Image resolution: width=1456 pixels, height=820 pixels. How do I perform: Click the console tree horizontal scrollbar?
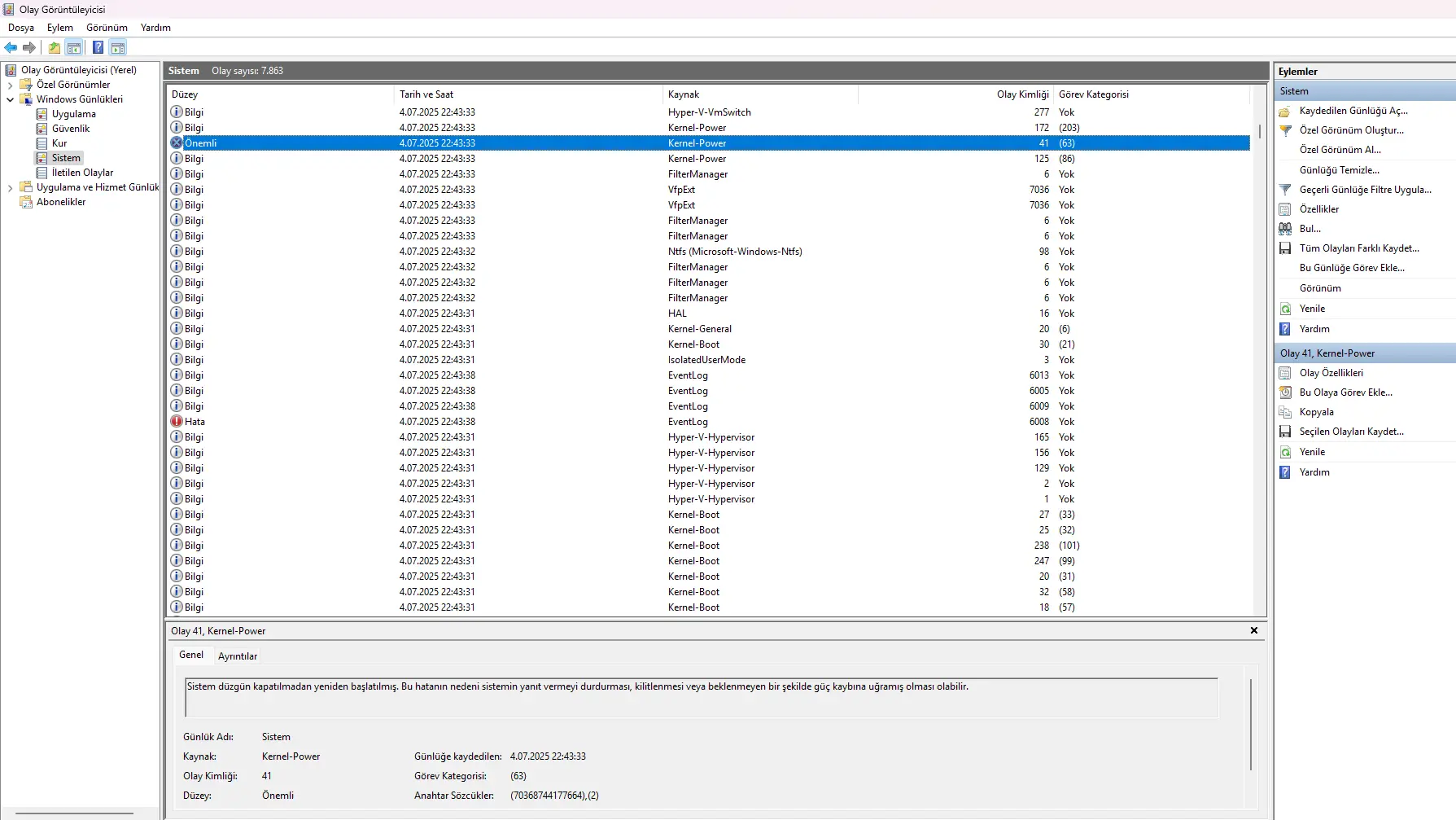point(75,813)
